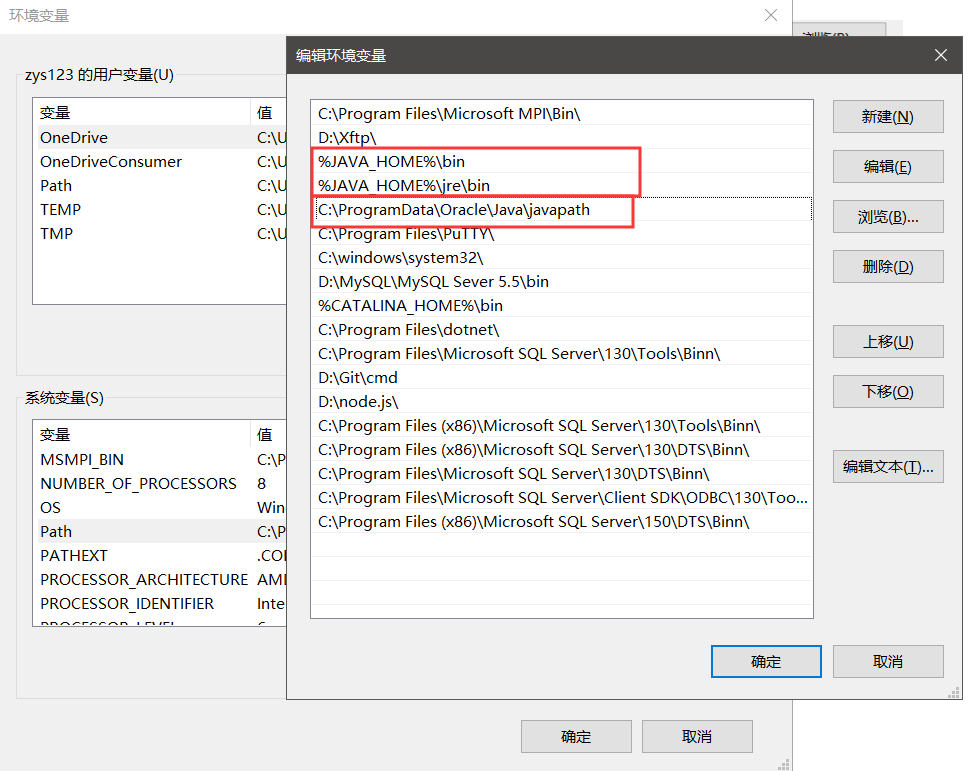
Task: Select the C:\Program Files\PuTTY\ entry
Action: pyautogui.click(x=562, y=234)
